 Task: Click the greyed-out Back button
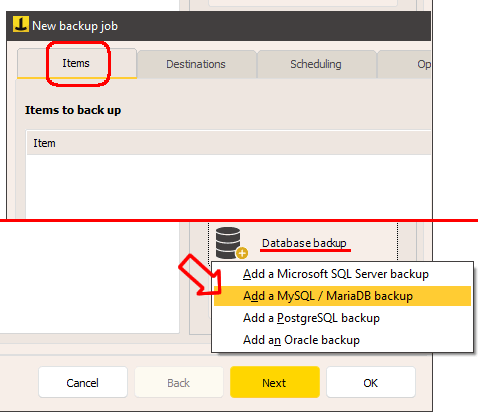pos(179,382)
